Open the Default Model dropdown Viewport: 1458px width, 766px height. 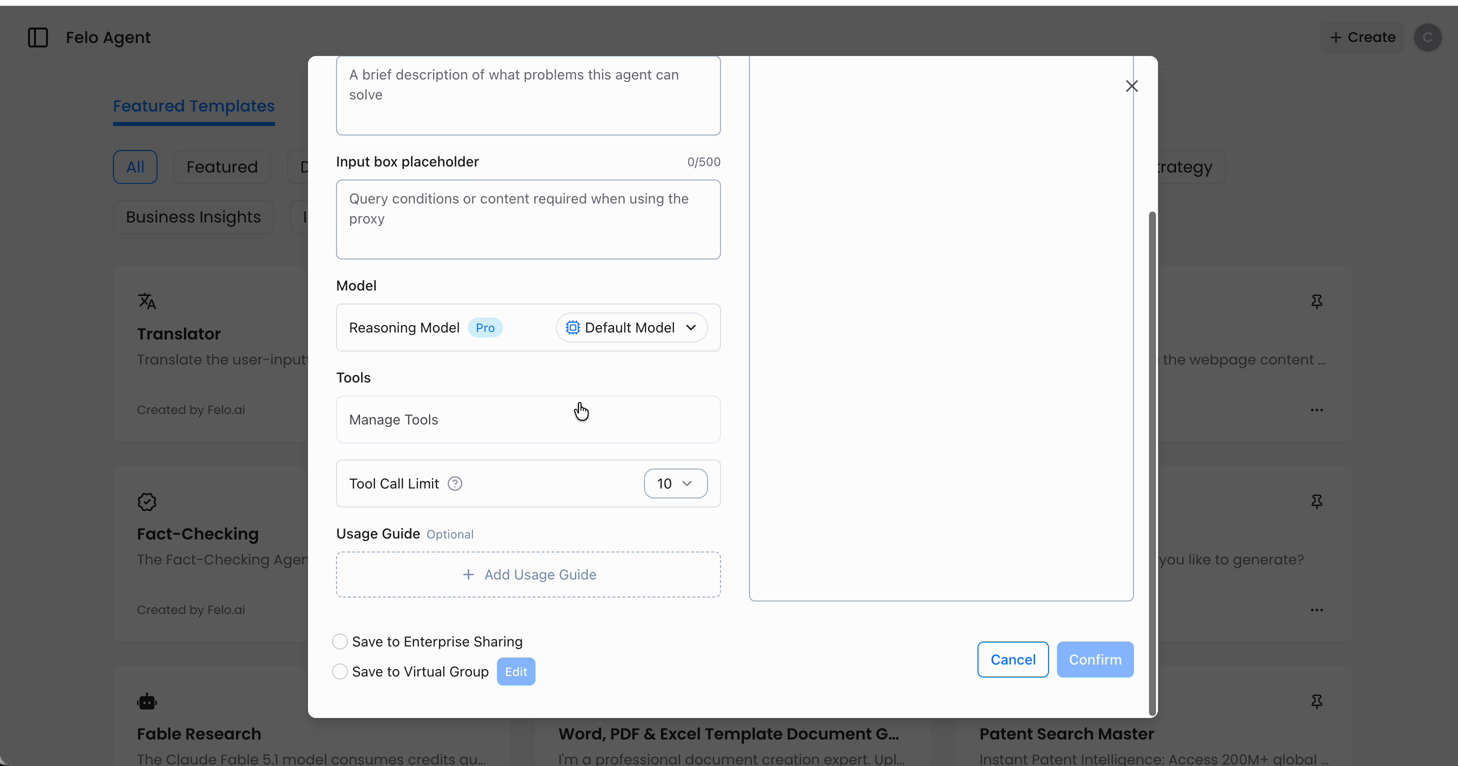coord(631,328)
